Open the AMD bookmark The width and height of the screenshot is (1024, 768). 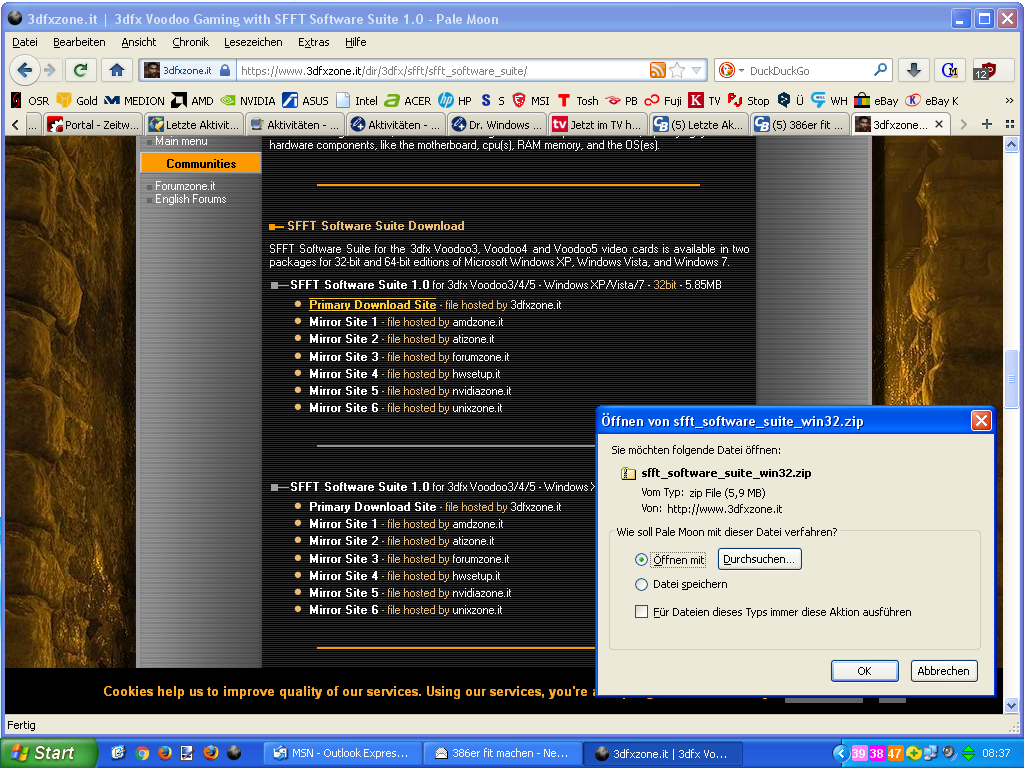tap(193, 101)
